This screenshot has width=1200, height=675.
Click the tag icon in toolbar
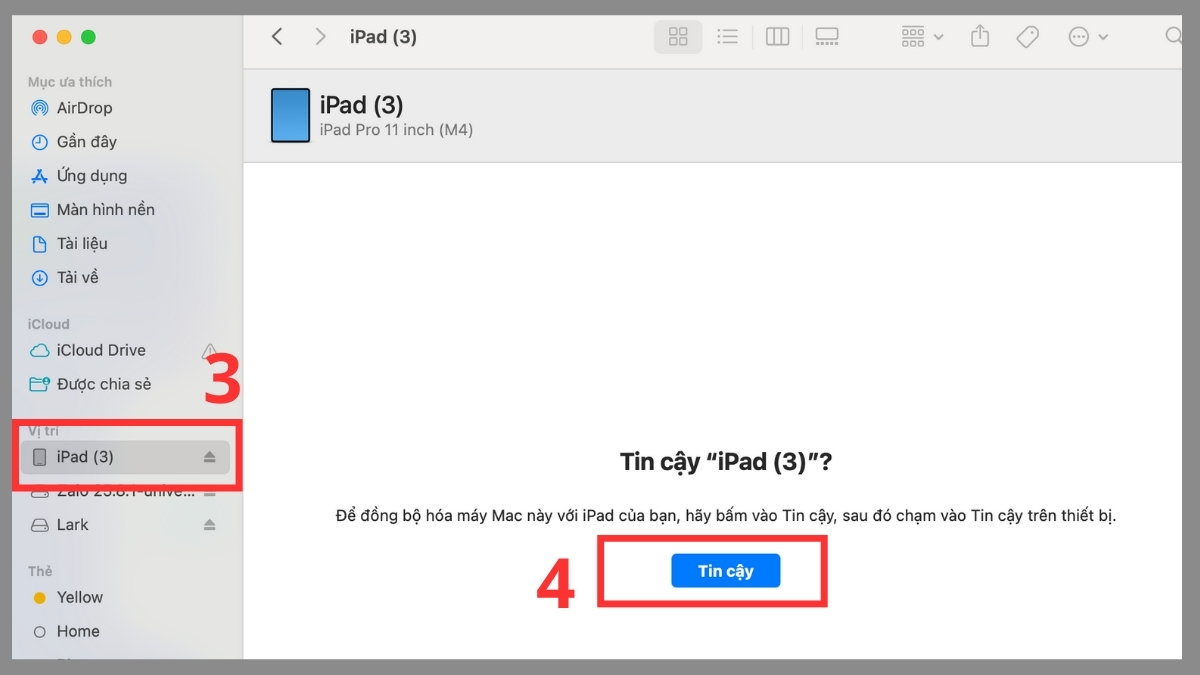[1027, 37]
